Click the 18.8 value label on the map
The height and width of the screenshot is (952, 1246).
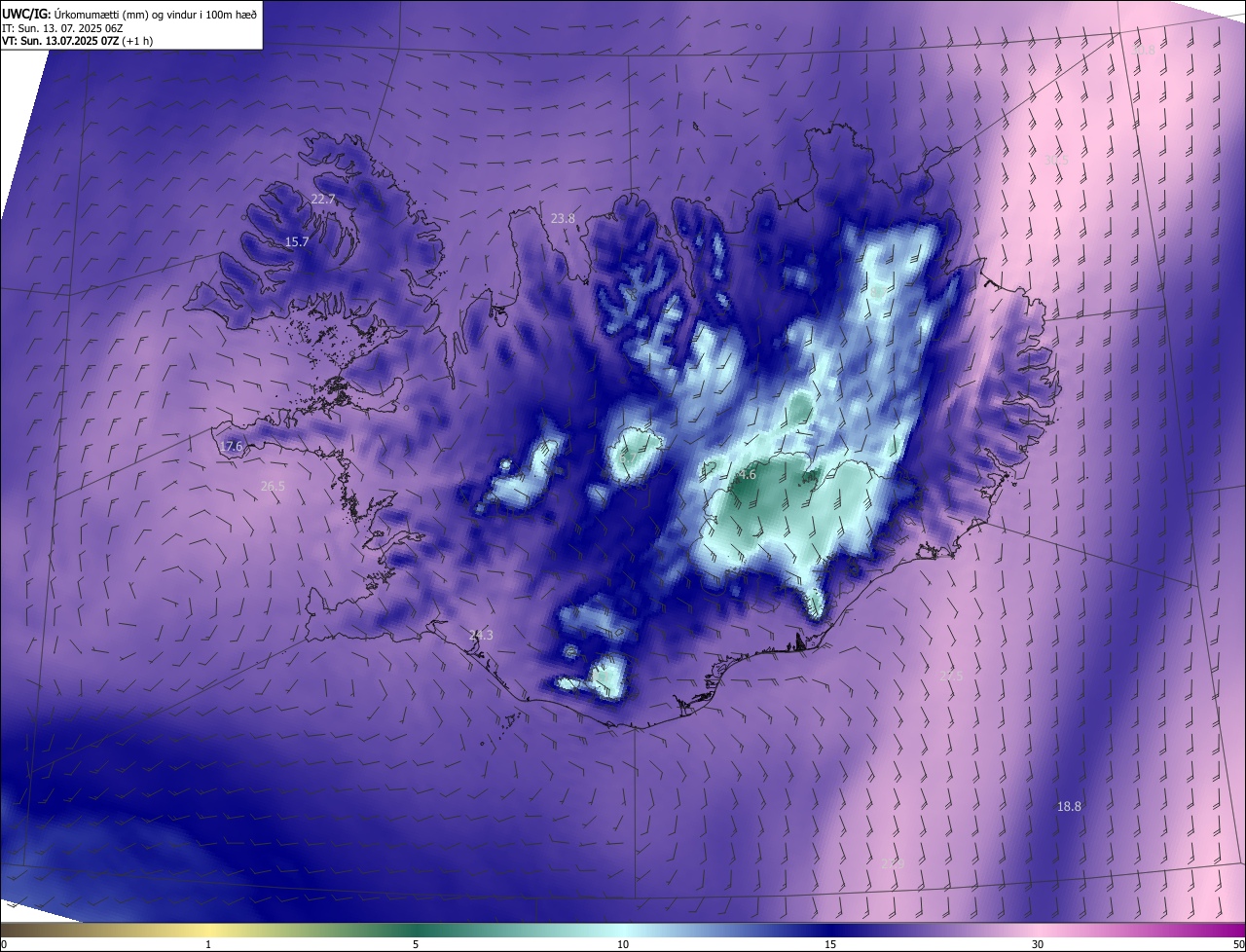[1069, 806]
